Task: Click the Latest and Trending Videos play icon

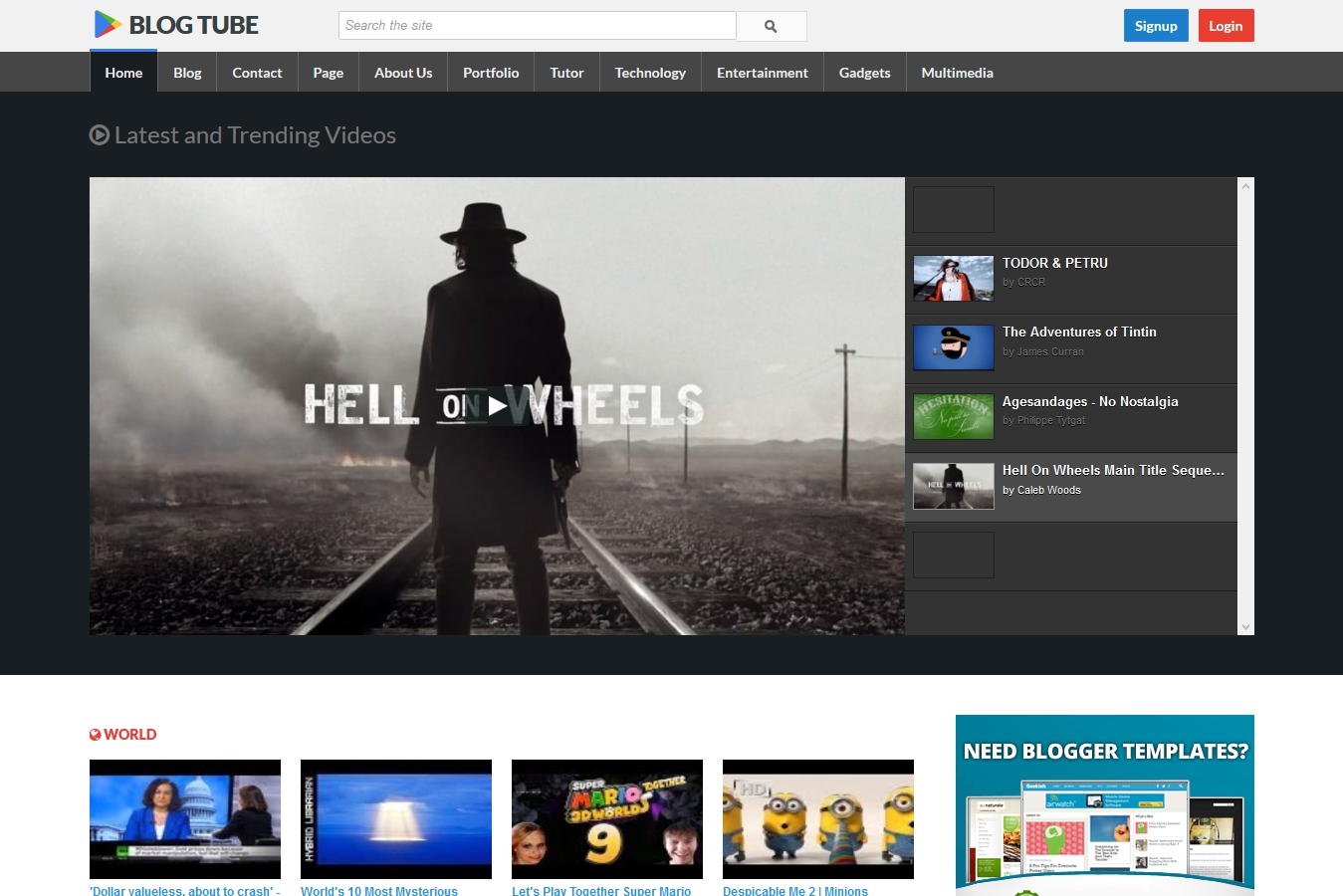Action: [100, 134]
